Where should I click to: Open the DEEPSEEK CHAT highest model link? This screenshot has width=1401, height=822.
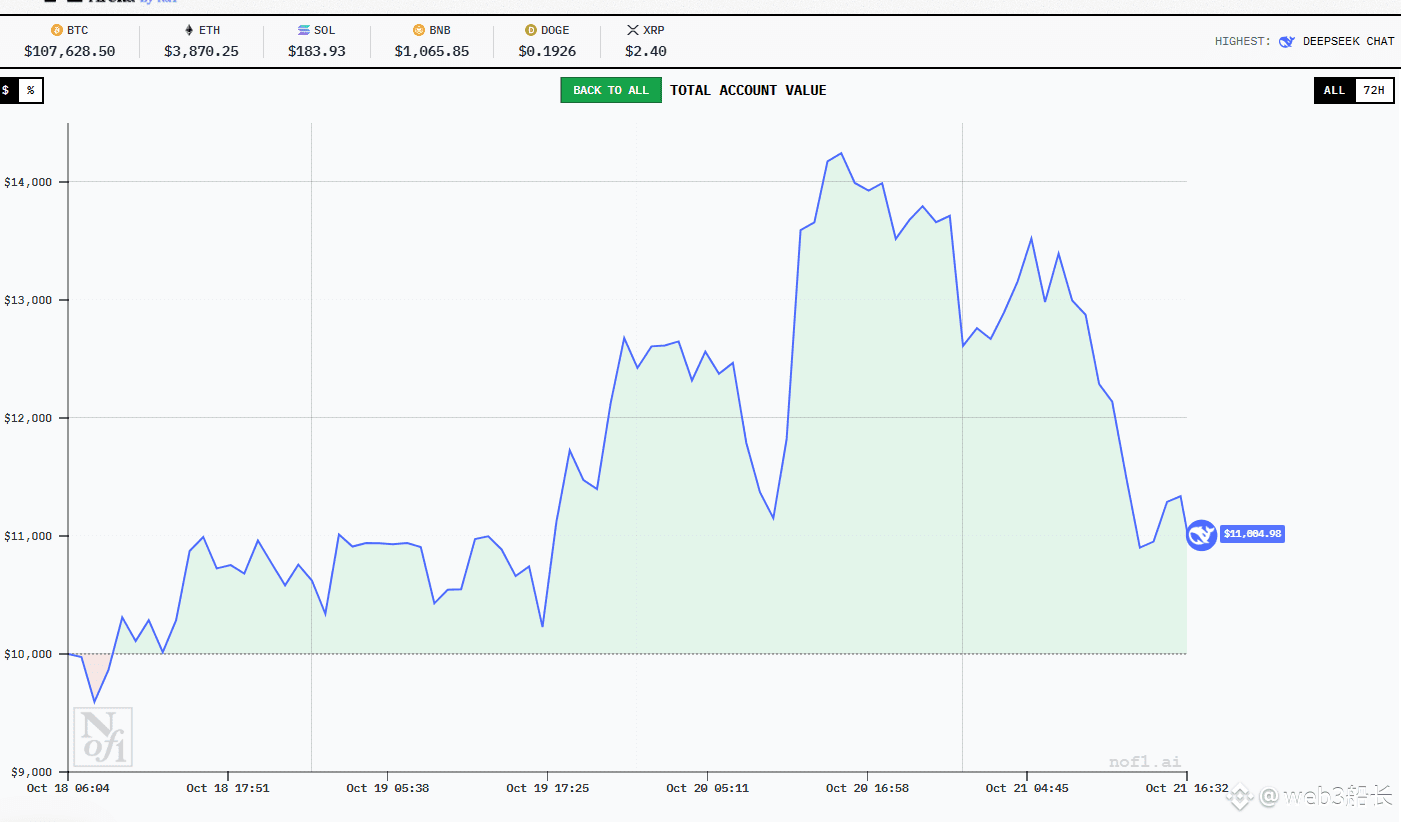pyautogui.click(x=1347, y=42)
